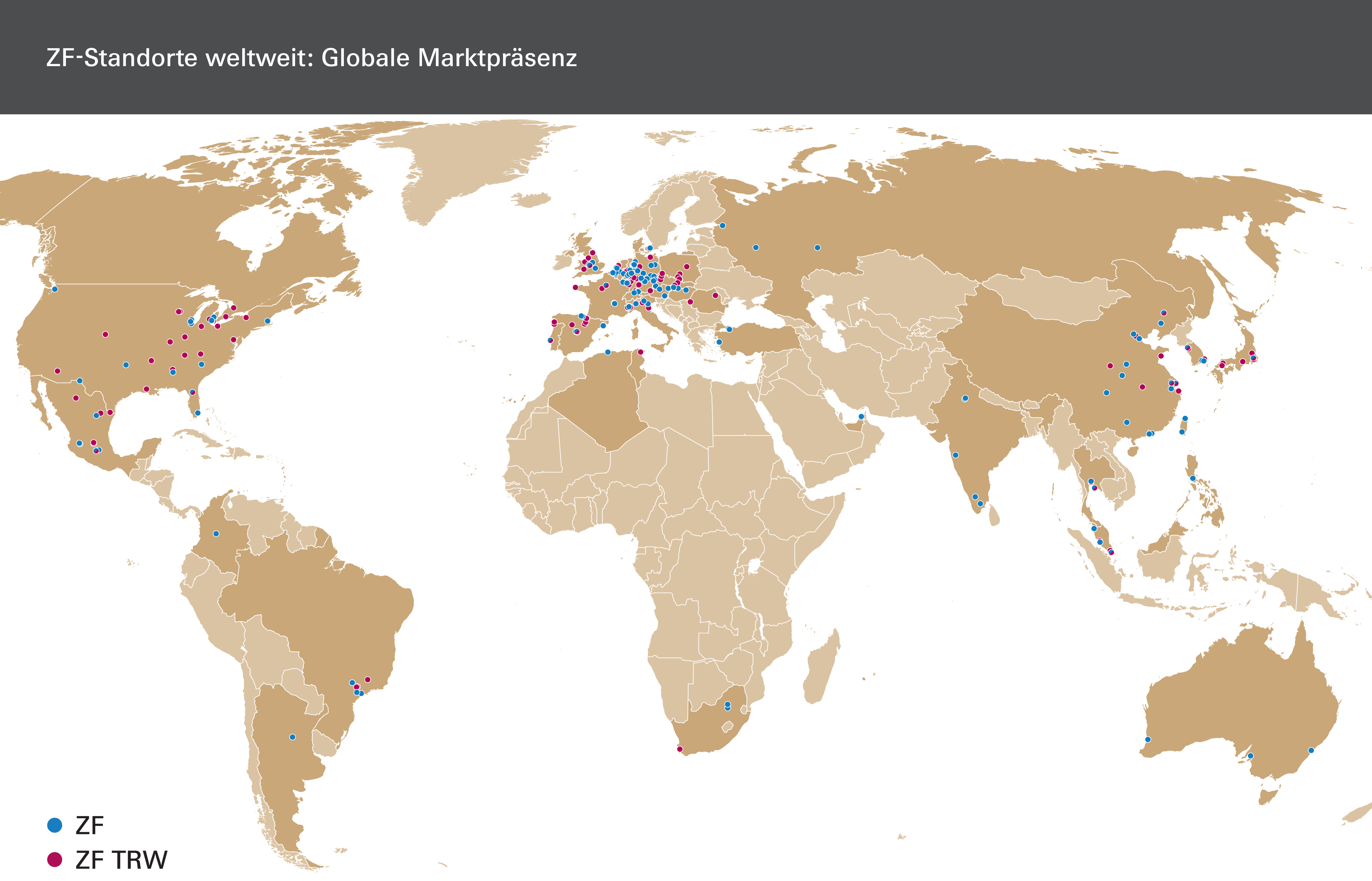Select the blue ZF marker in Colombia
1372x881 pixels.
[x=216, y=534]
